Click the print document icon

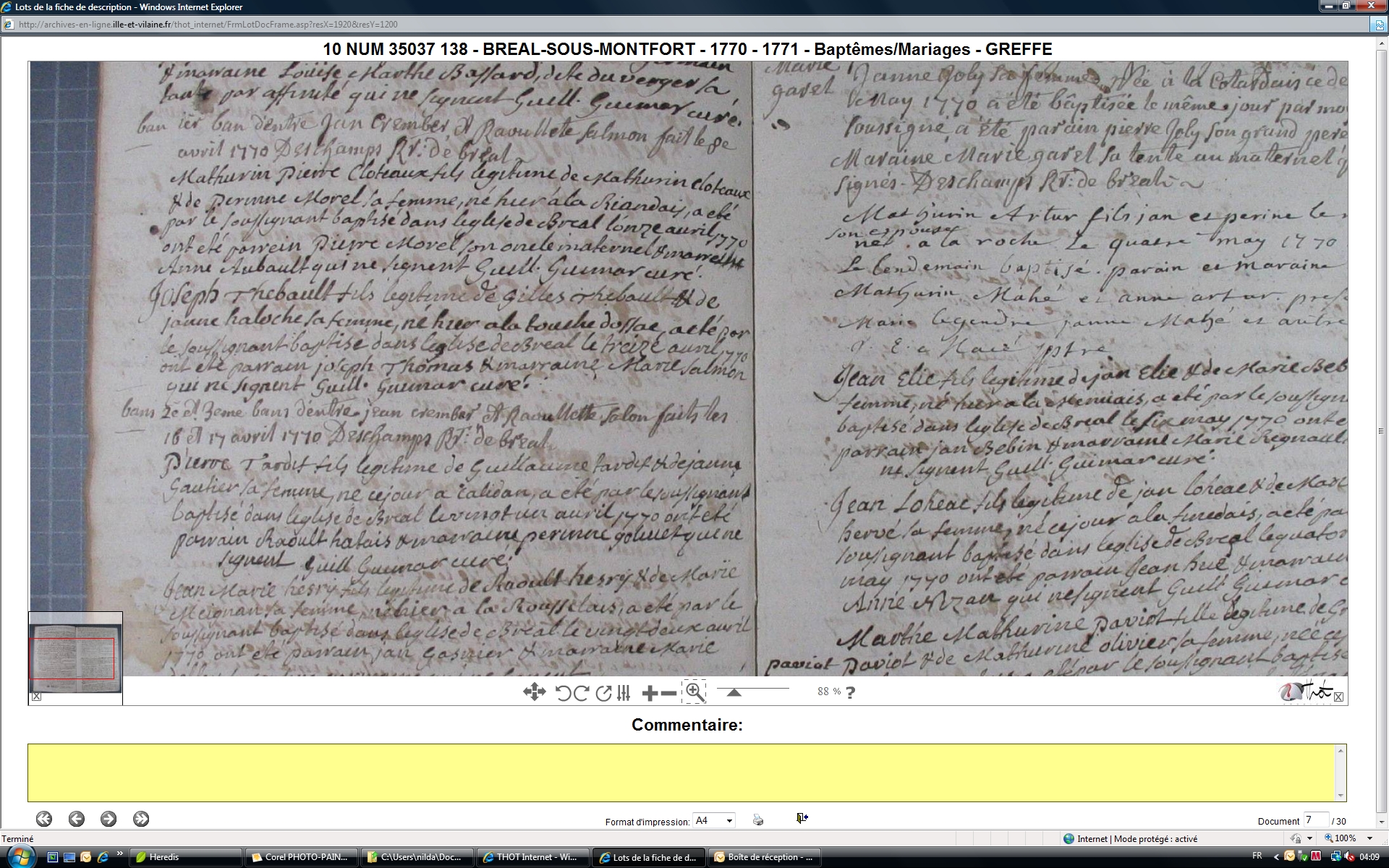tap(757, 820)
